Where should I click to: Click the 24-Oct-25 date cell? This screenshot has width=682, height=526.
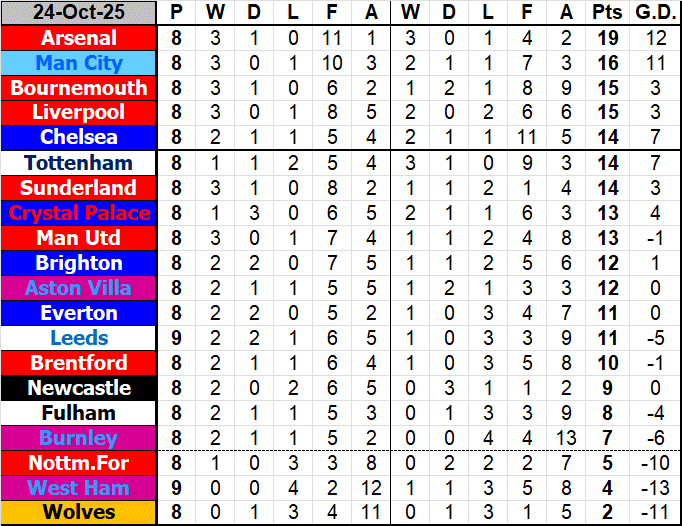[79, 13]
